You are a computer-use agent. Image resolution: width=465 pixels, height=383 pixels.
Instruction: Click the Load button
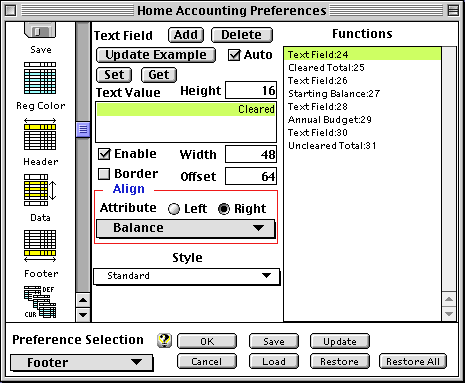pos(274,361)
